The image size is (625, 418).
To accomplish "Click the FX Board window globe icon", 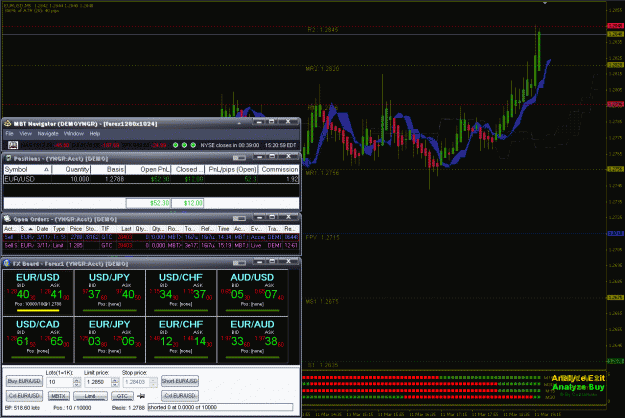I will click(7, 263).
